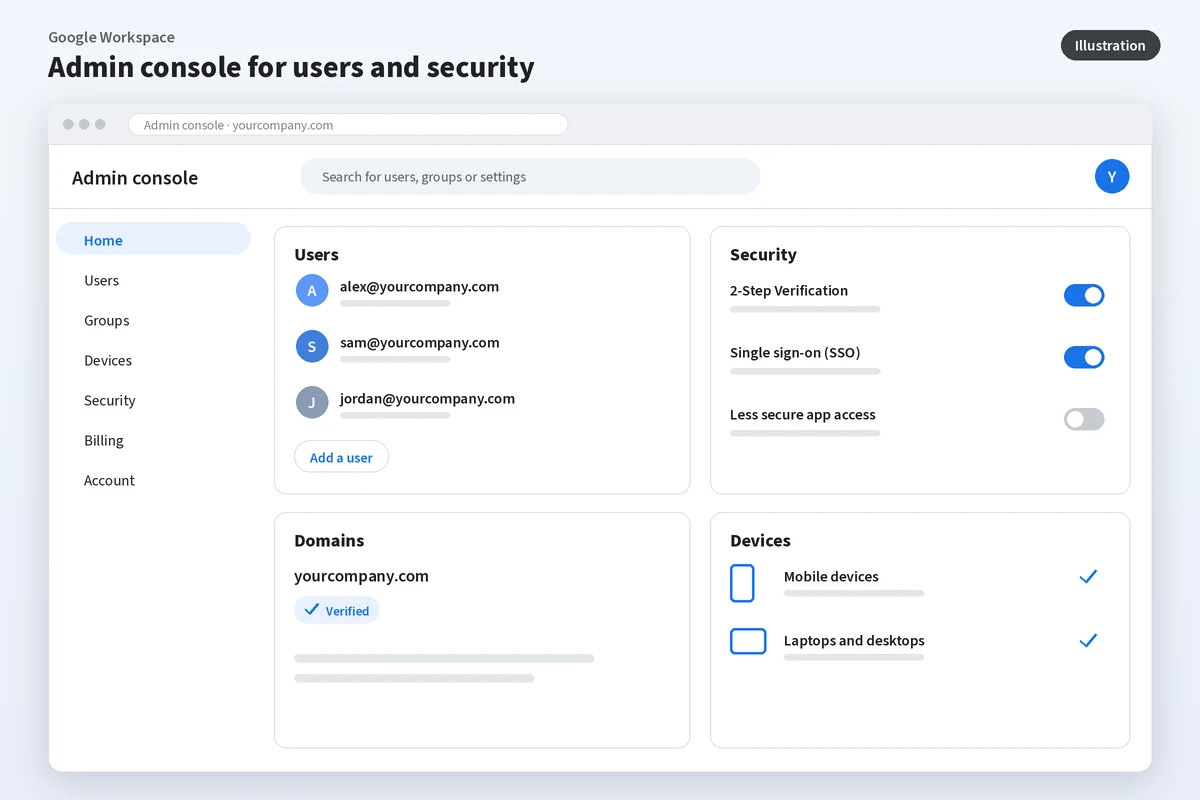Viewport: 1200px width, 800px height.
Task: Click alex's avatar circle labeled A
Action: point(312,291)
